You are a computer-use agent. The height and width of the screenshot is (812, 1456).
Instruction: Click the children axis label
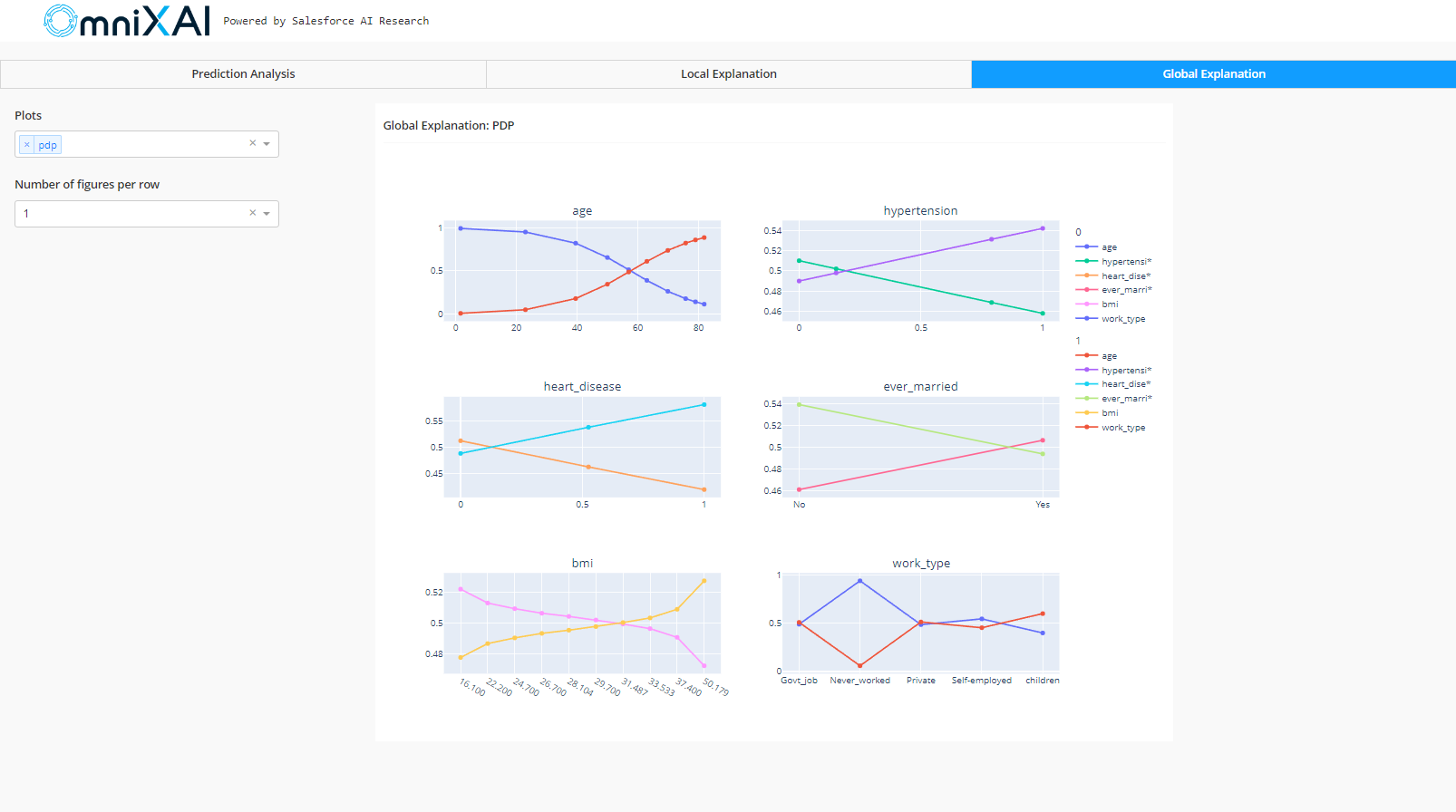click(x=1042, y=681)
